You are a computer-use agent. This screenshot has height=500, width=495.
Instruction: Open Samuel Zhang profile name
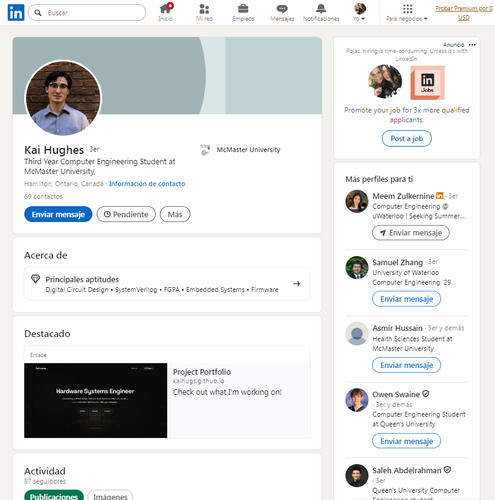pos(397,262)
